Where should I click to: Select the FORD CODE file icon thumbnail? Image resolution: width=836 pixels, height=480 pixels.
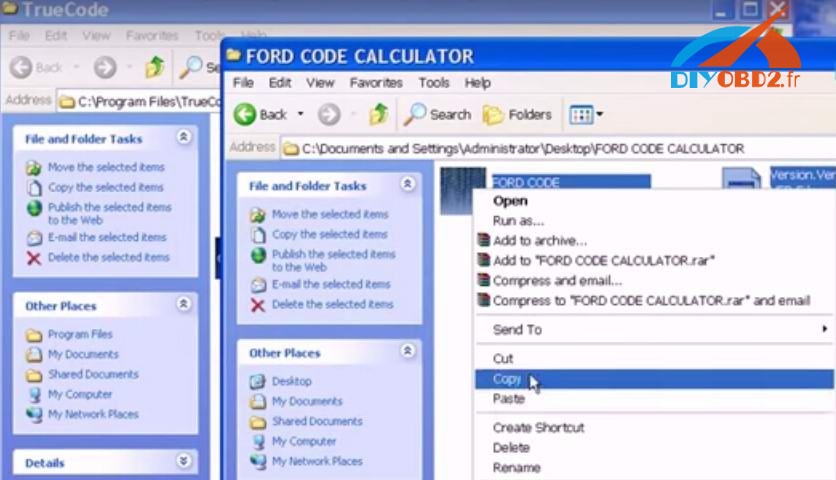(462, 190)
